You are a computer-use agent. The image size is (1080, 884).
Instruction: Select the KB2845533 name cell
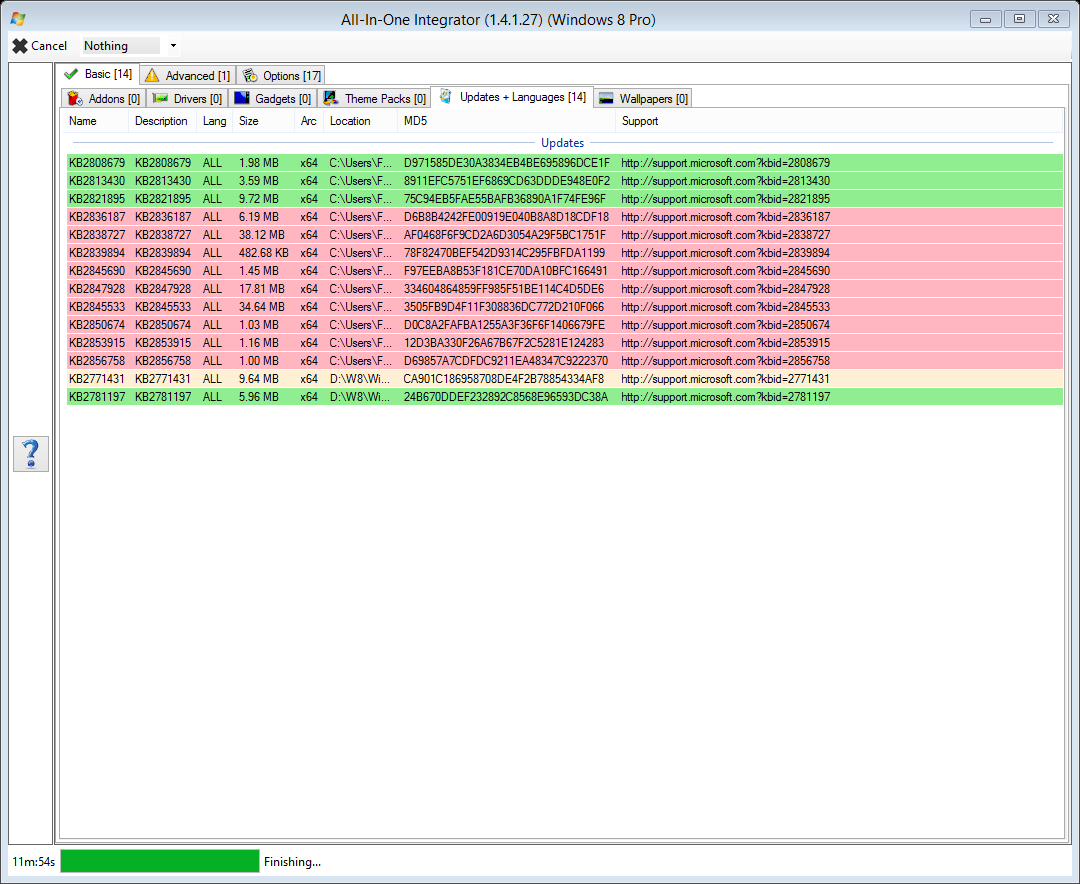pos(97,307)
